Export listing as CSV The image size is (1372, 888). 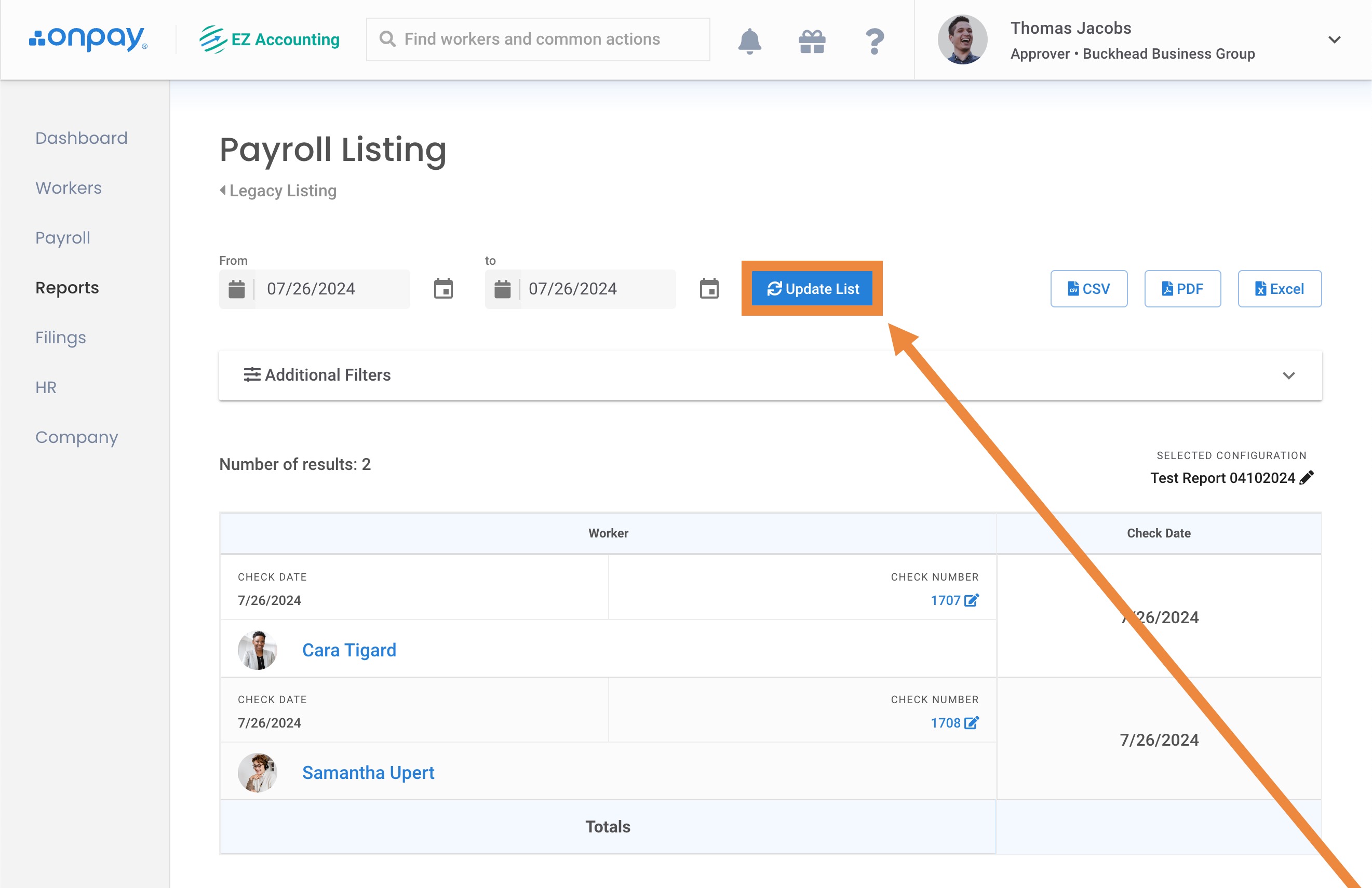1089,289
